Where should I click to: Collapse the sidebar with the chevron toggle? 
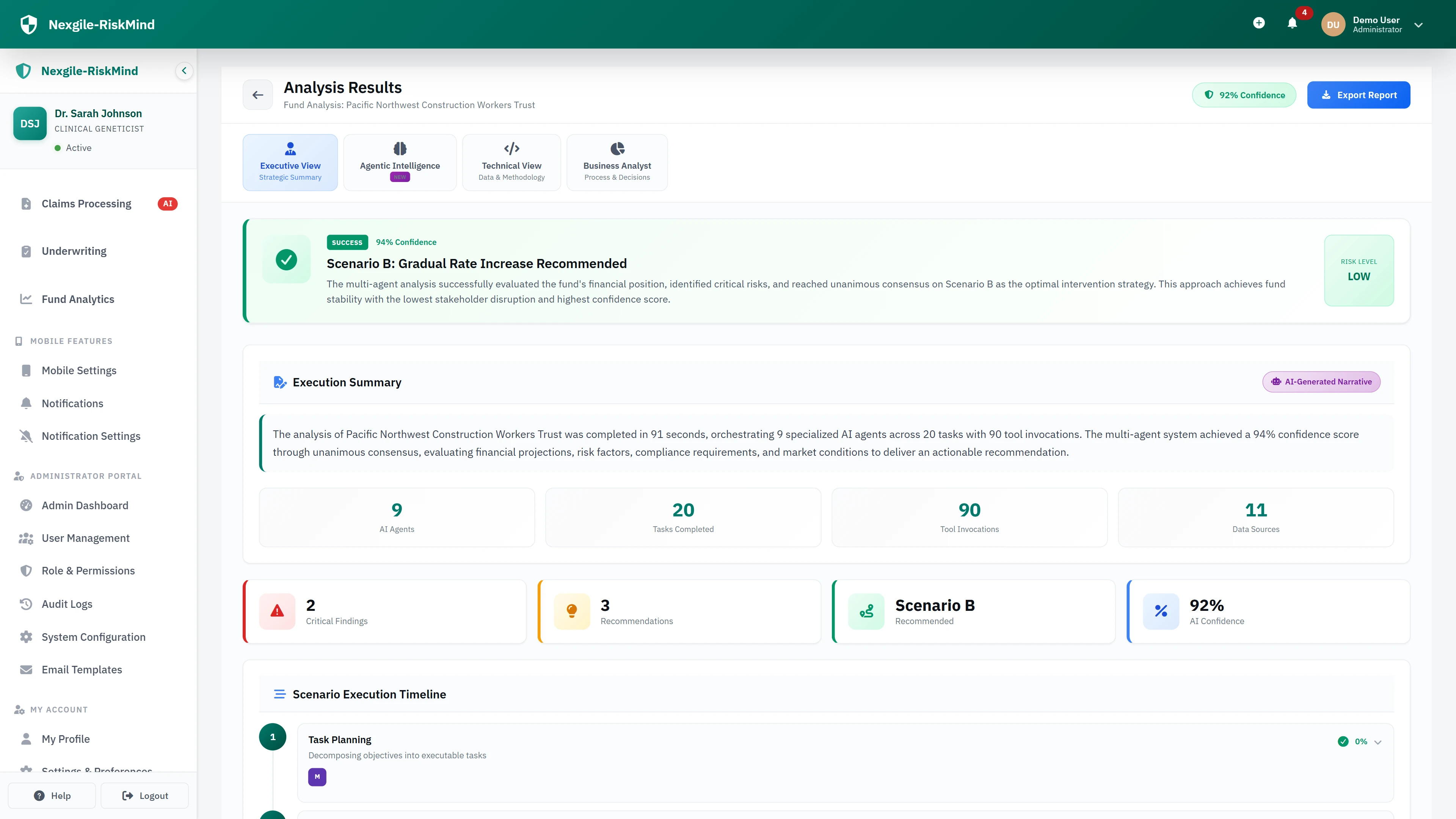184,71
